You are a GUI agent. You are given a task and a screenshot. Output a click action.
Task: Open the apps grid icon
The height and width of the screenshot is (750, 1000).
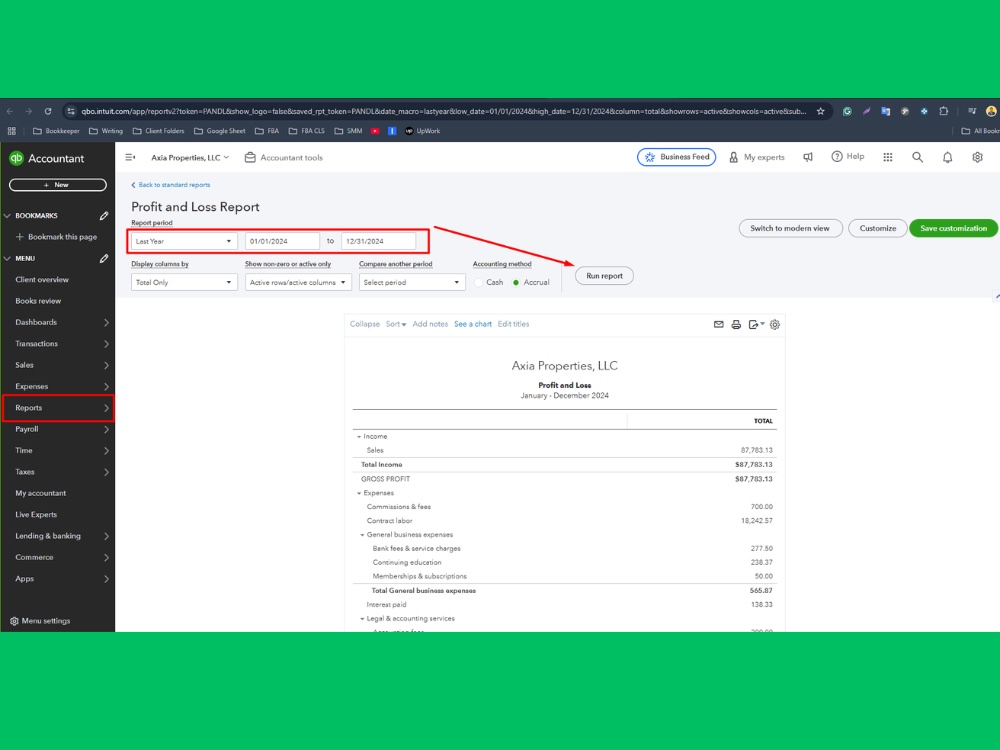coord(888,157)
